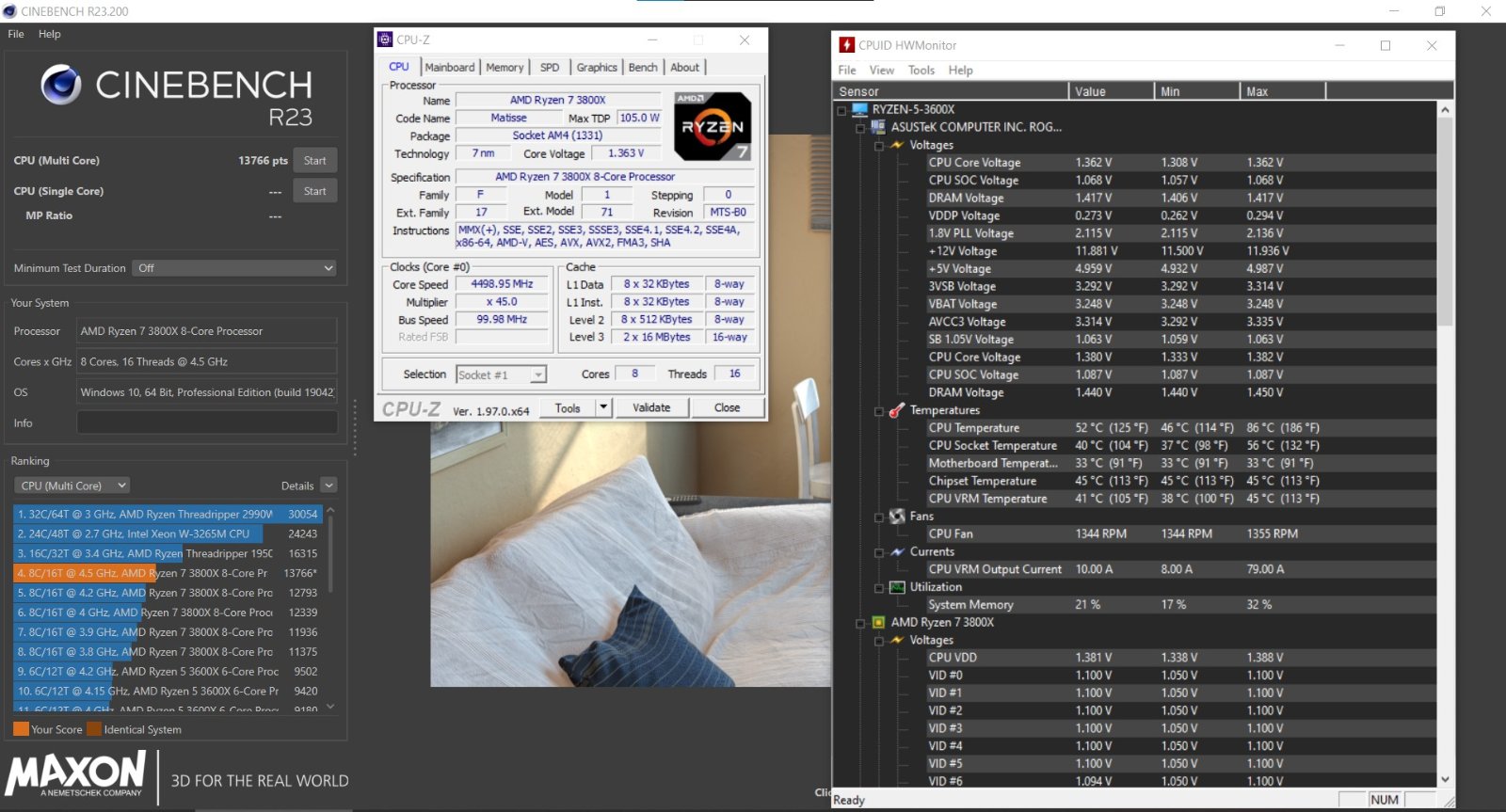Screen dimensions: 1506x812
Task: Click the CPU-Z title bar icon
Action: tap(385, 40)
